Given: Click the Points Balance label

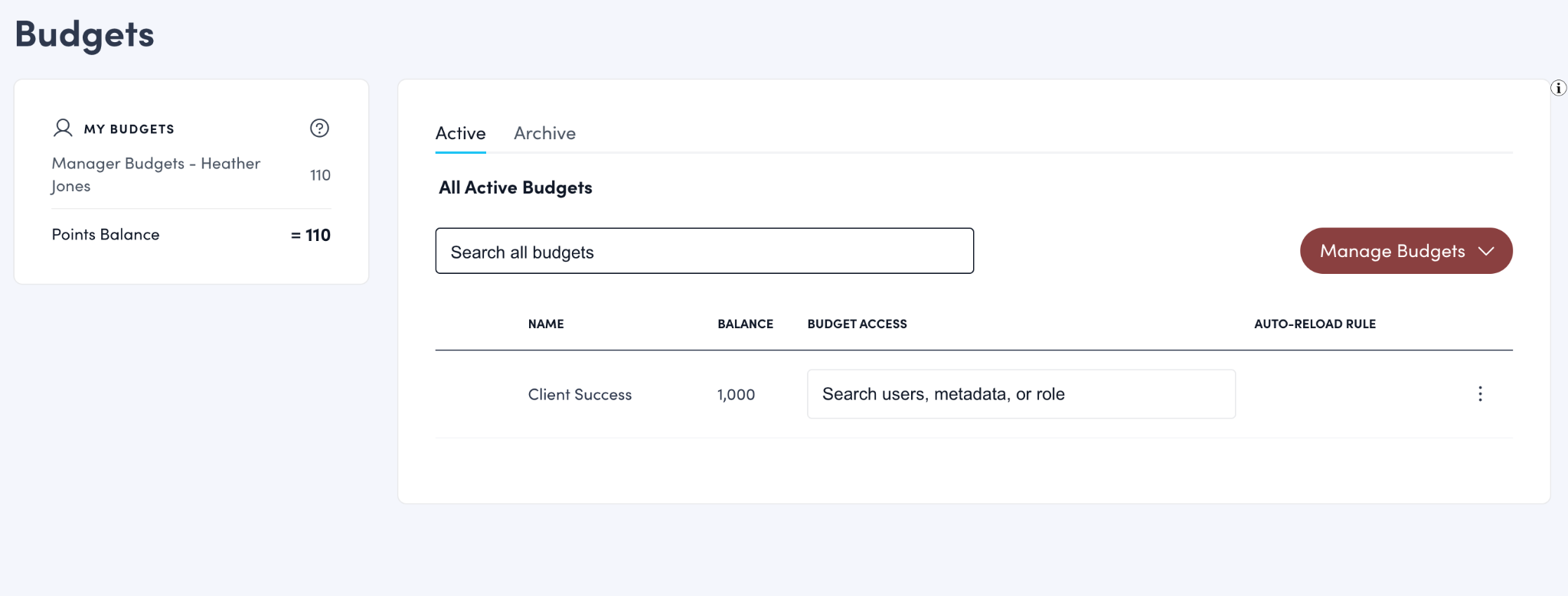Looking at the screenshot, I should click(x=106, y=235).
